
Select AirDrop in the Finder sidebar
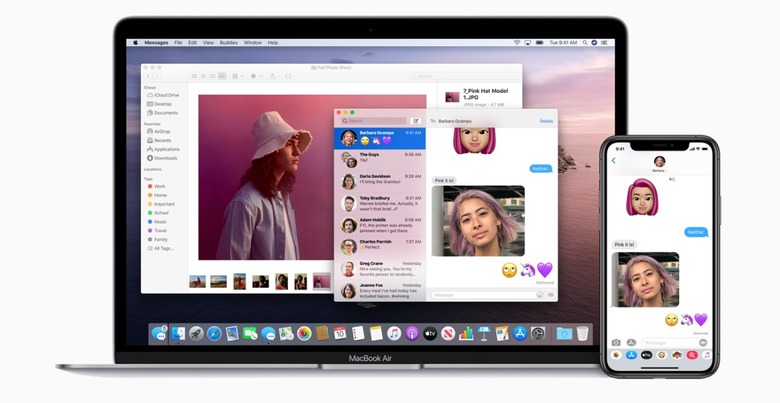click(x=161, y=131)
